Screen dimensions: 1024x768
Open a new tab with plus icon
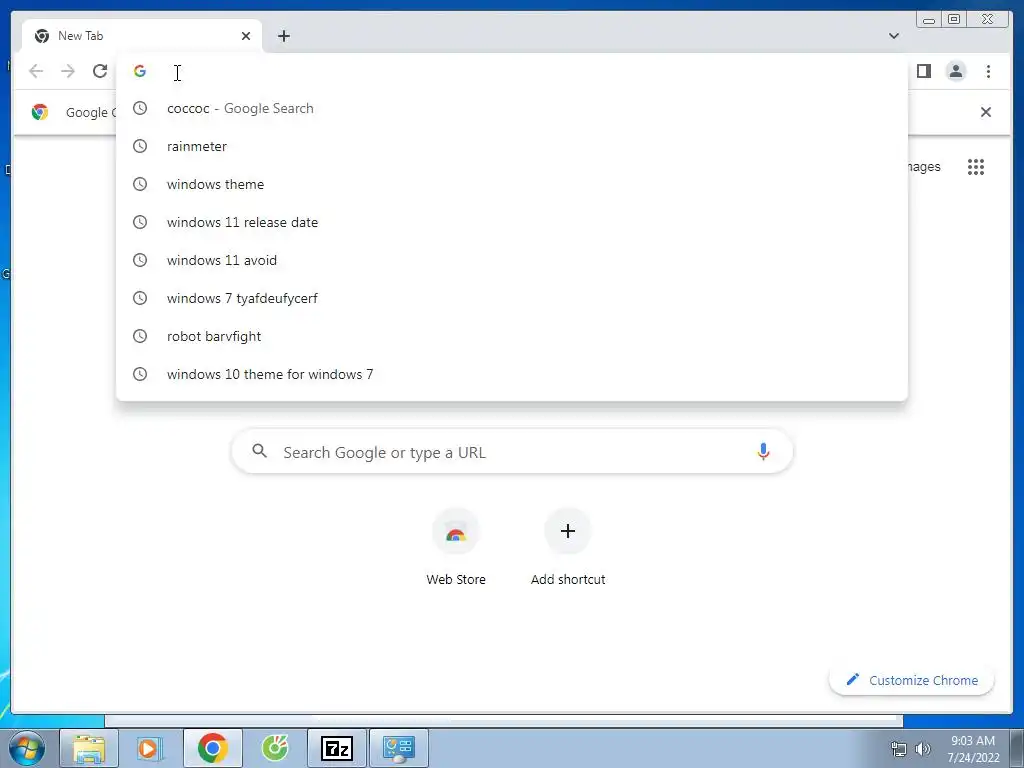pyautogui.click(x=283, y=36)
